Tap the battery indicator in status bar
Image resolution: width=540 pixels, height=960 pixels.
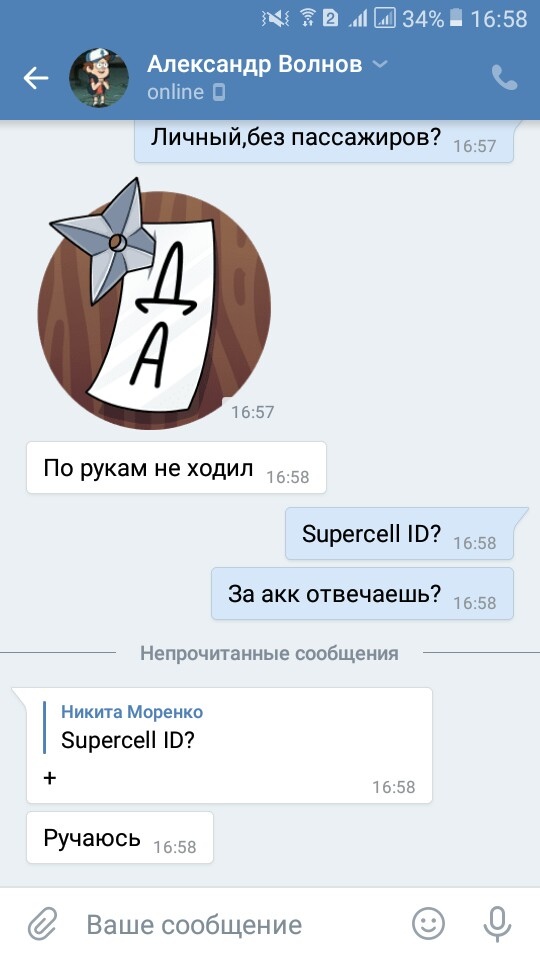click(x=456, y=19)
